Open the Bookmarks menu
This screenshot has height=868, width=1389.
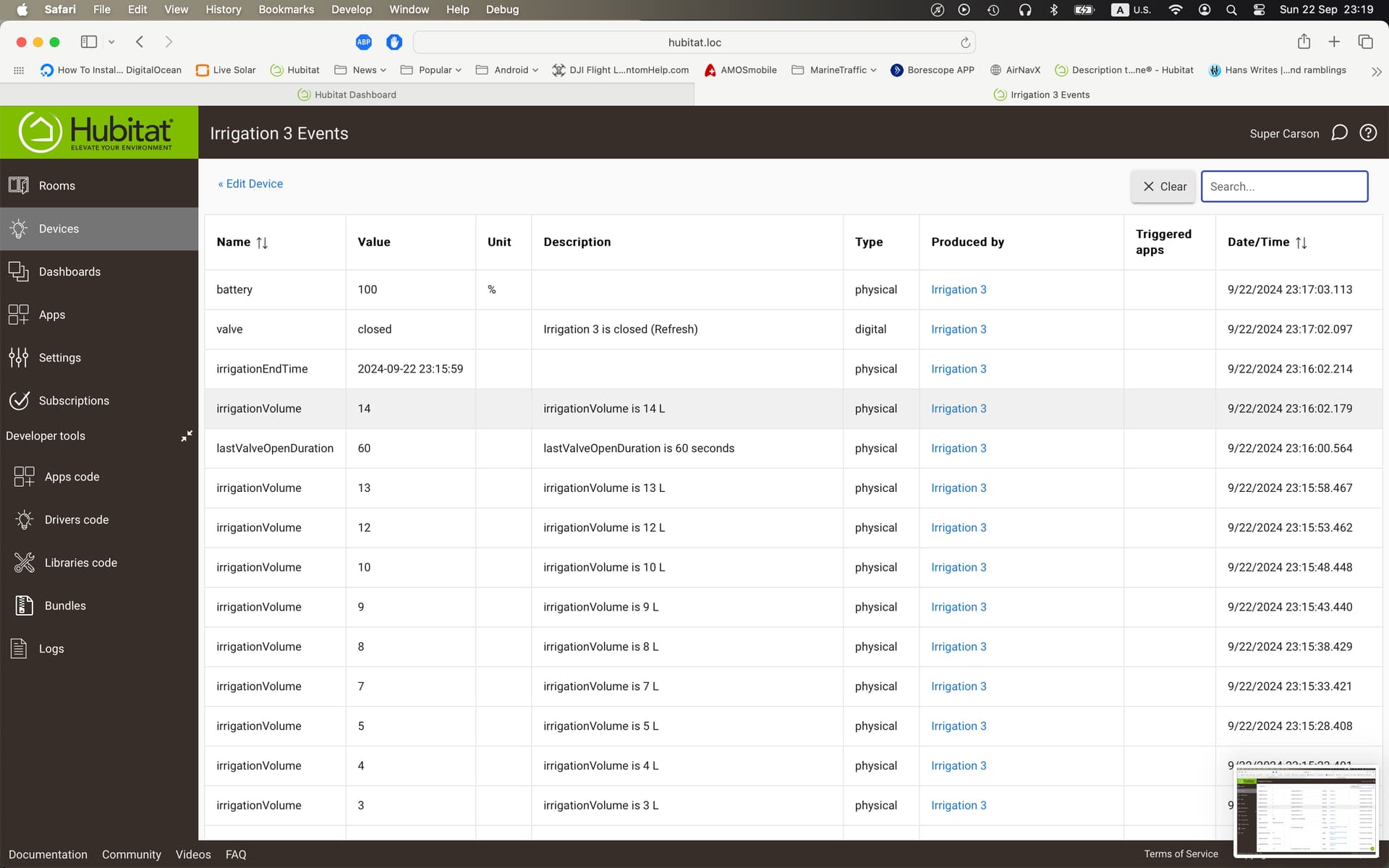tap(286, 9)
